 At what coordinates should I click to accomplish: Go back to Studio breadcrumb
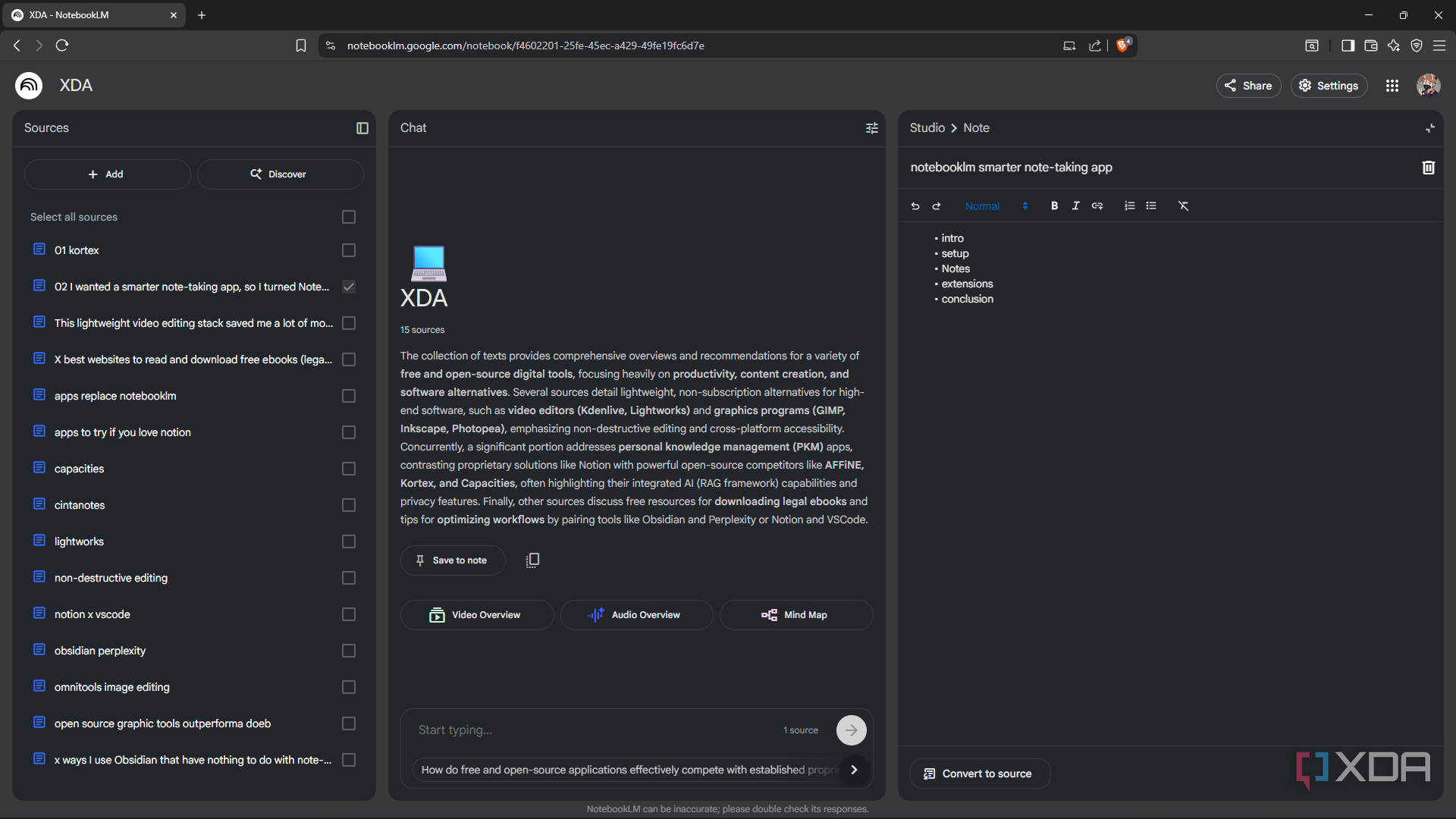click(927, 128)
